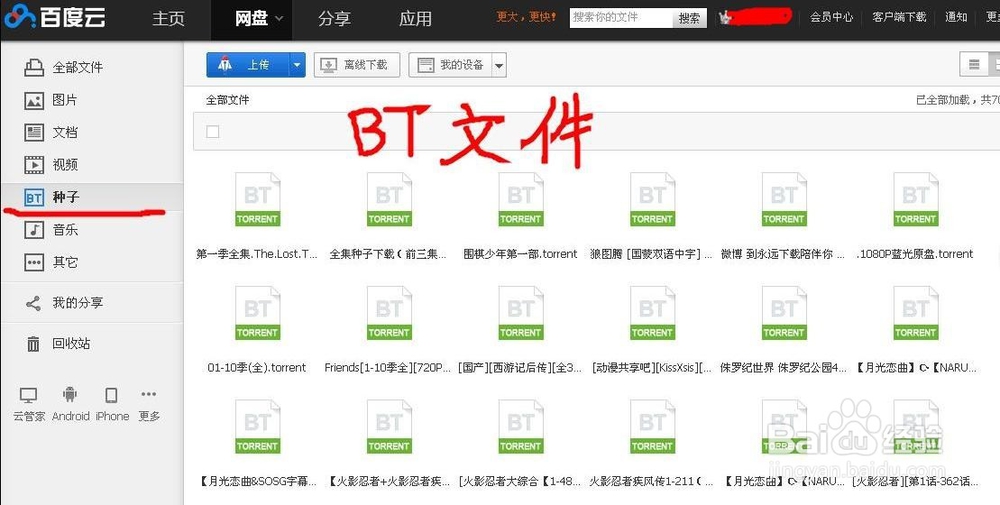The height and width of the screenshot is (505, 1000).
Task: Select the .1080P蓝光原盘.torrent file icon
Action: (x=915, y=200)
